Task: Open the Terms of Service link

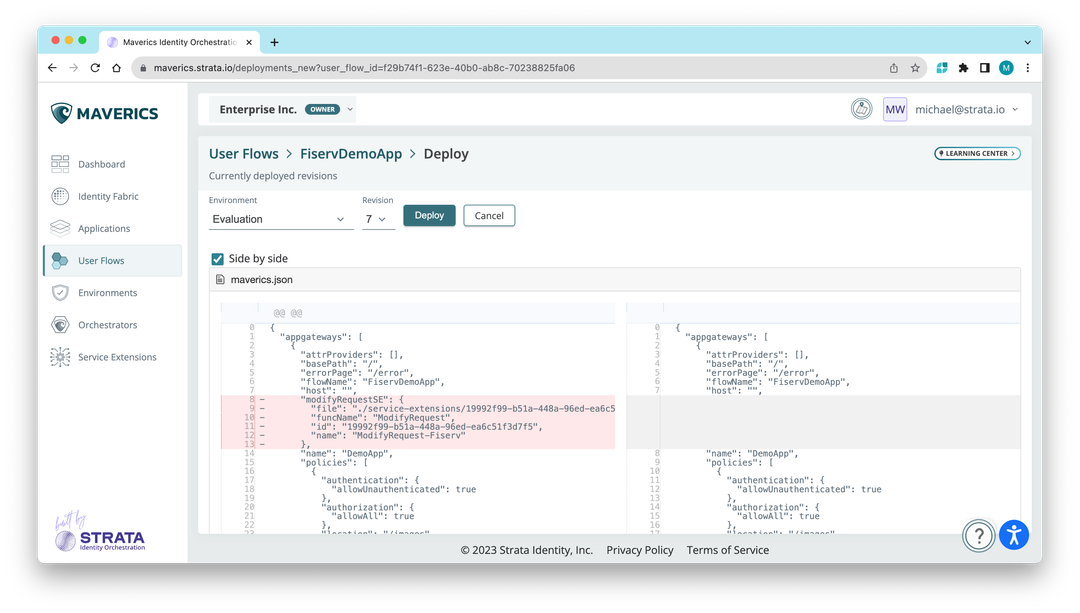Action: point(727,550)
